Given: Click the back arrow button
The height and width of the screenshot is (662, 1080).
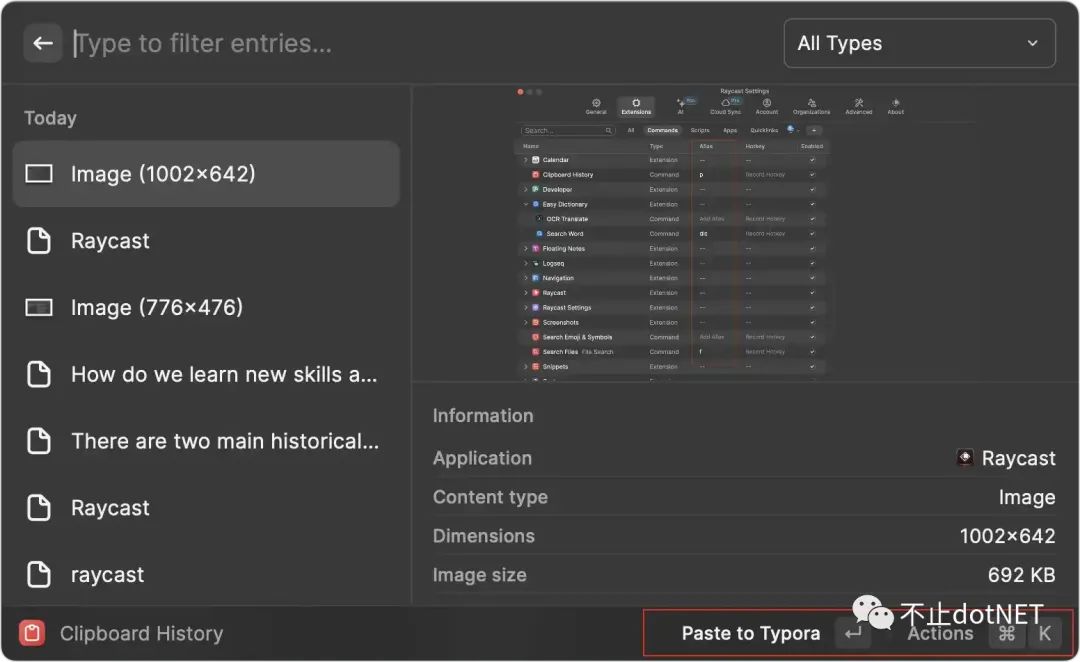Looking at the screenshot, I should pos(43,43).
